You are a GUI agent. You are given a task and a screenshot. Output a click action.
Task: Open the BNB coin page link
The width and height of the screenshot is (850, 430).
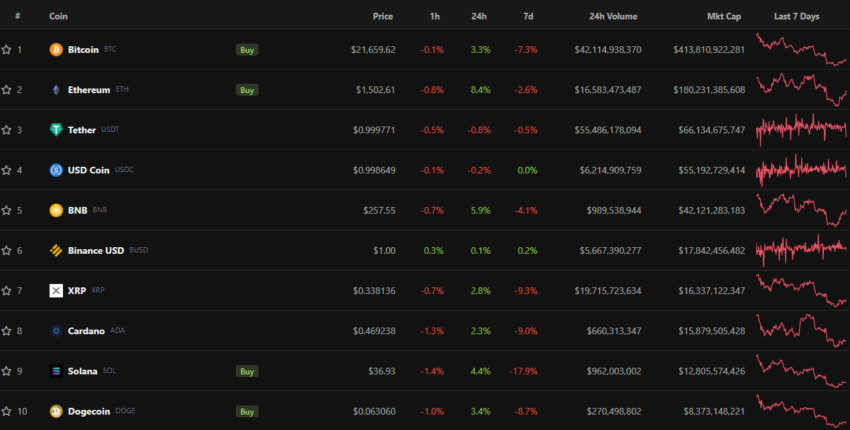(x=78, y=210)
